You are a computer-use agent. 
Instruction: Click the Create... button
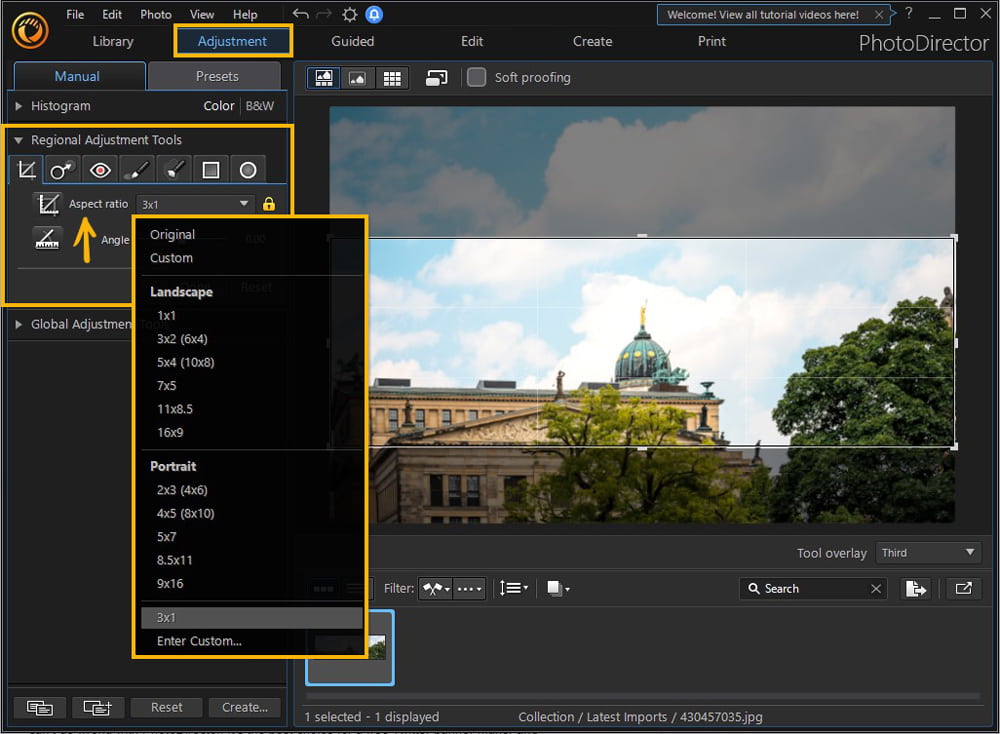(x=244, y=707)
